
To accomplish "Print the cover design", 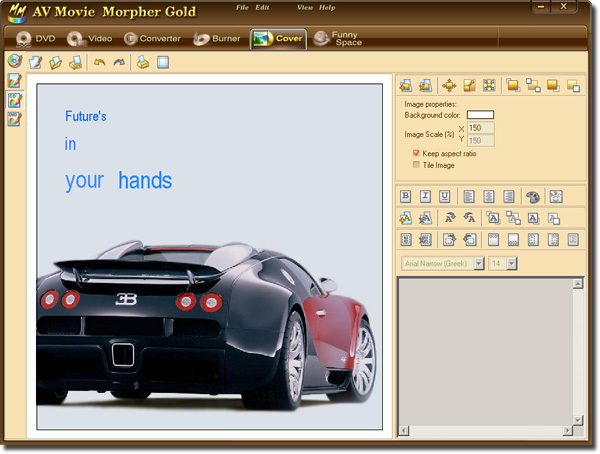I will pyautogui.click(x=143, y=62).
